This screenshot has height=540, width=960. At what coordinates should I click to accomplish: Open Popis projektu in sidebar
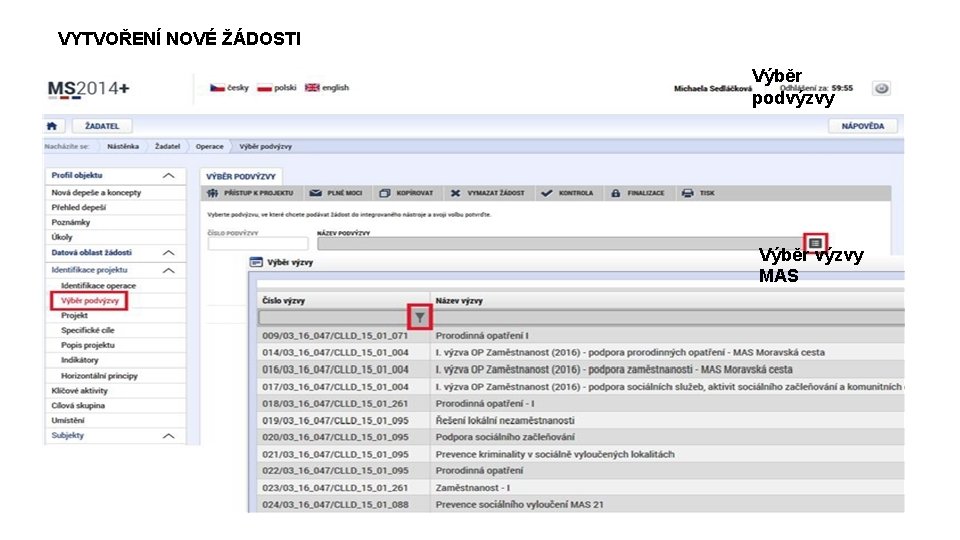click(88, 345)
